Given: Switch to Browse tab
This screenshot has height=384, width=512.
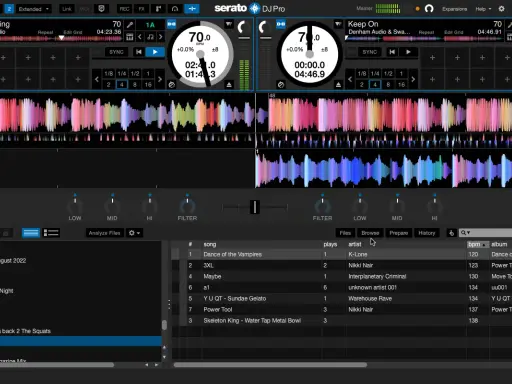Looking at the screenshot, I should pyautogui.click(x=370, y=233).
